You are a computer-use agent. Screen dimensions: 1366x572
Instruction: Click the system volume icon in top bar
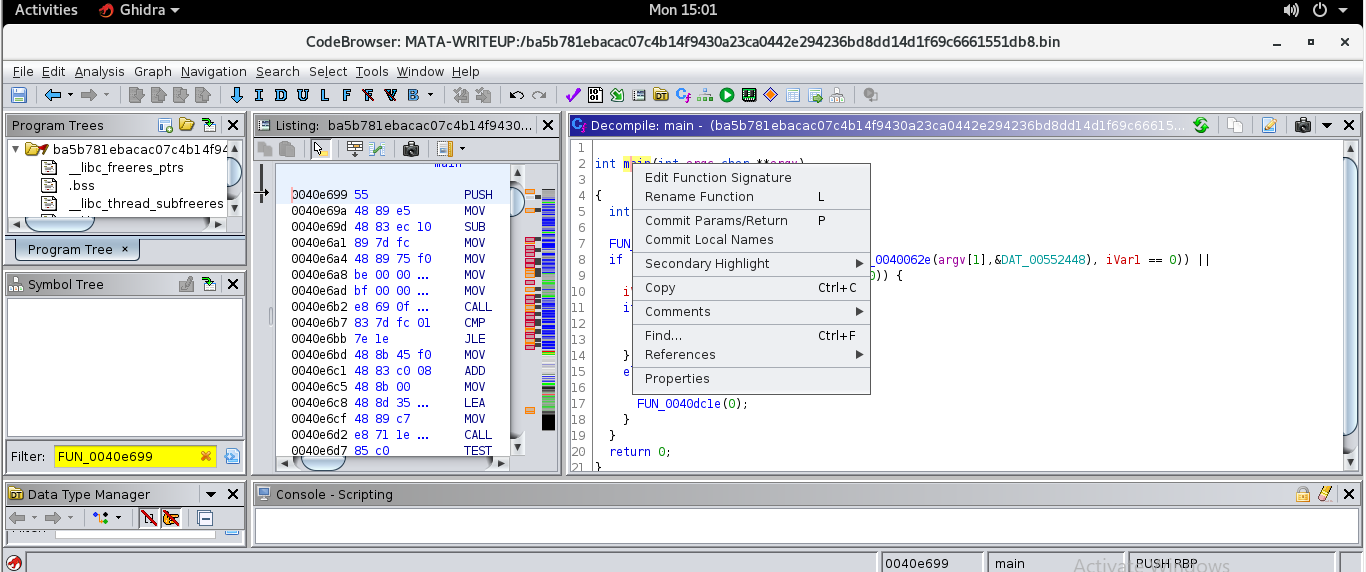1291,10
